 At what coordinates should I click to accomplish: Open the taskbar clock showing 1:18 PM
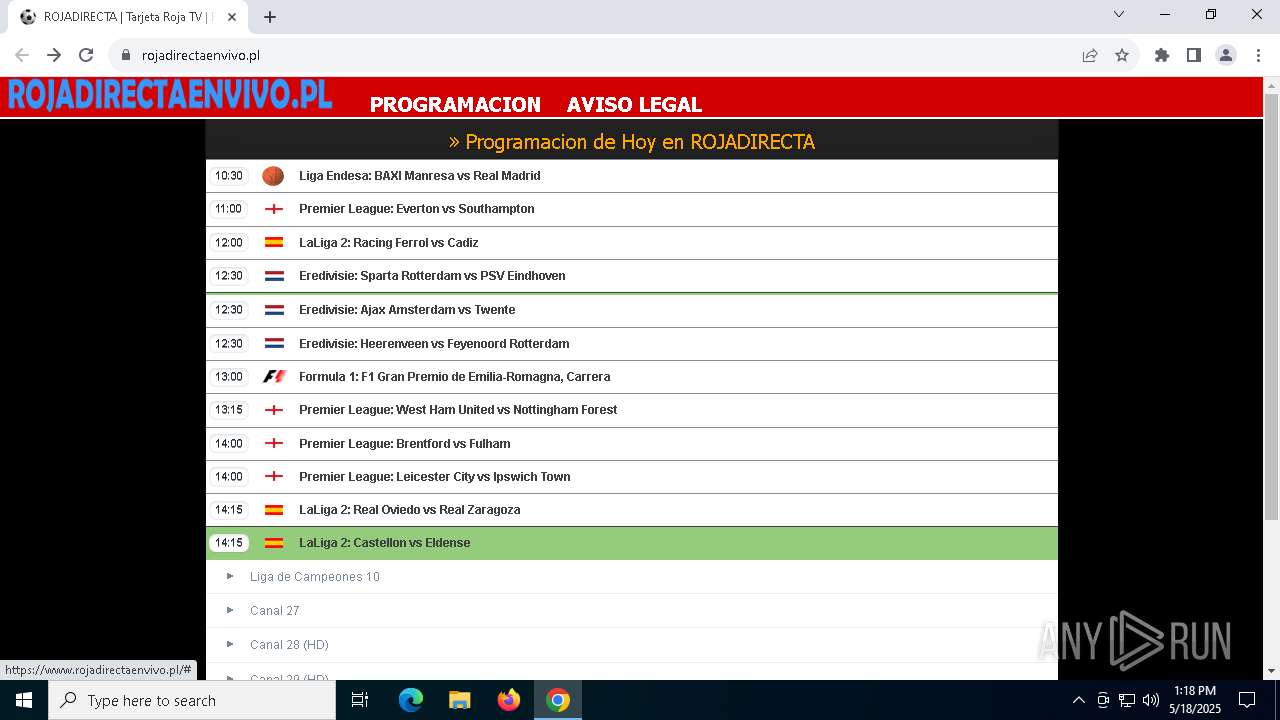pyautogui.click(x=1195, y=700)
